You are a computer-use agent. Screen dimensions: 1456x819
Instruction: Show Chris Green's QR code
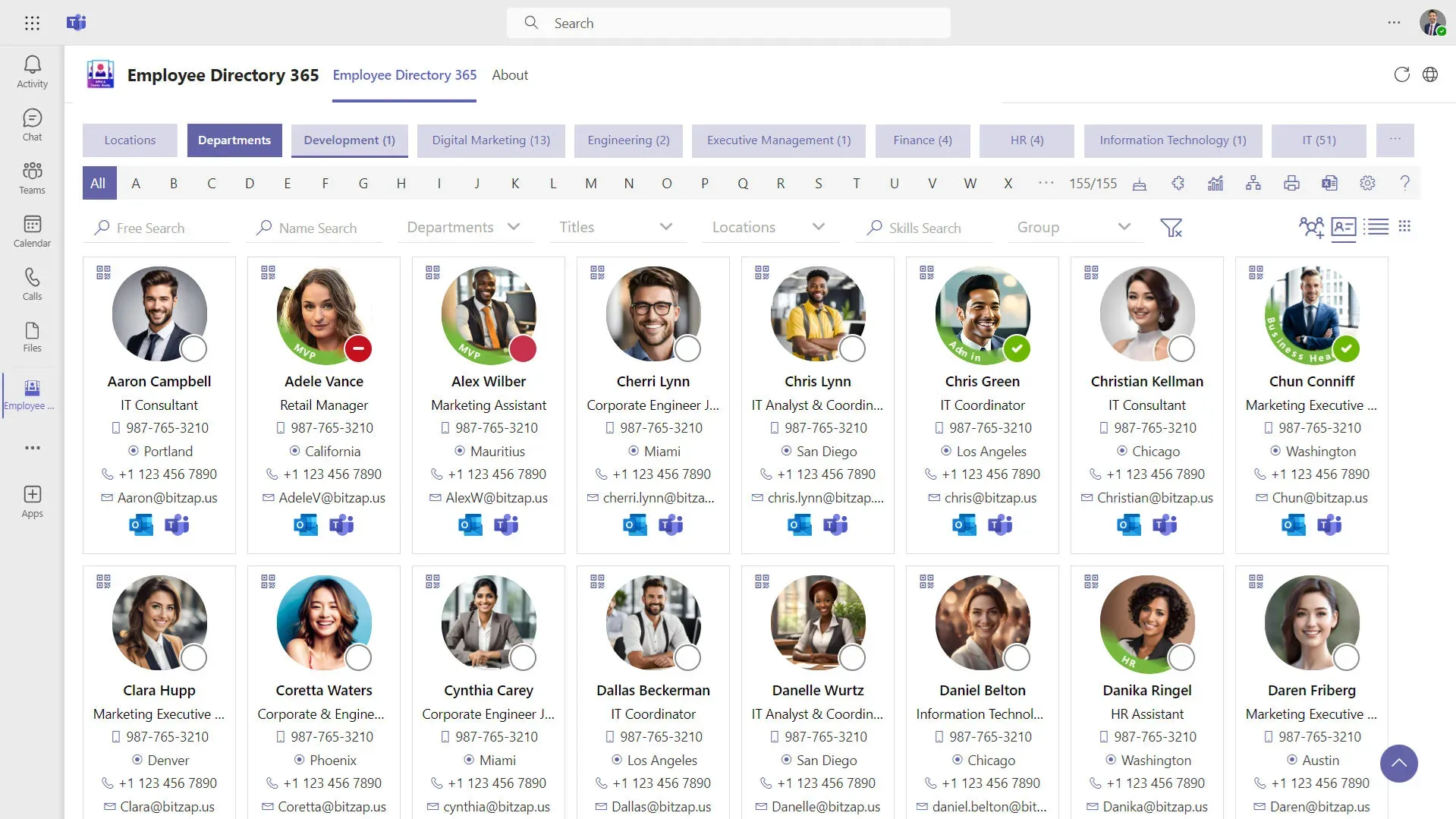926,272
